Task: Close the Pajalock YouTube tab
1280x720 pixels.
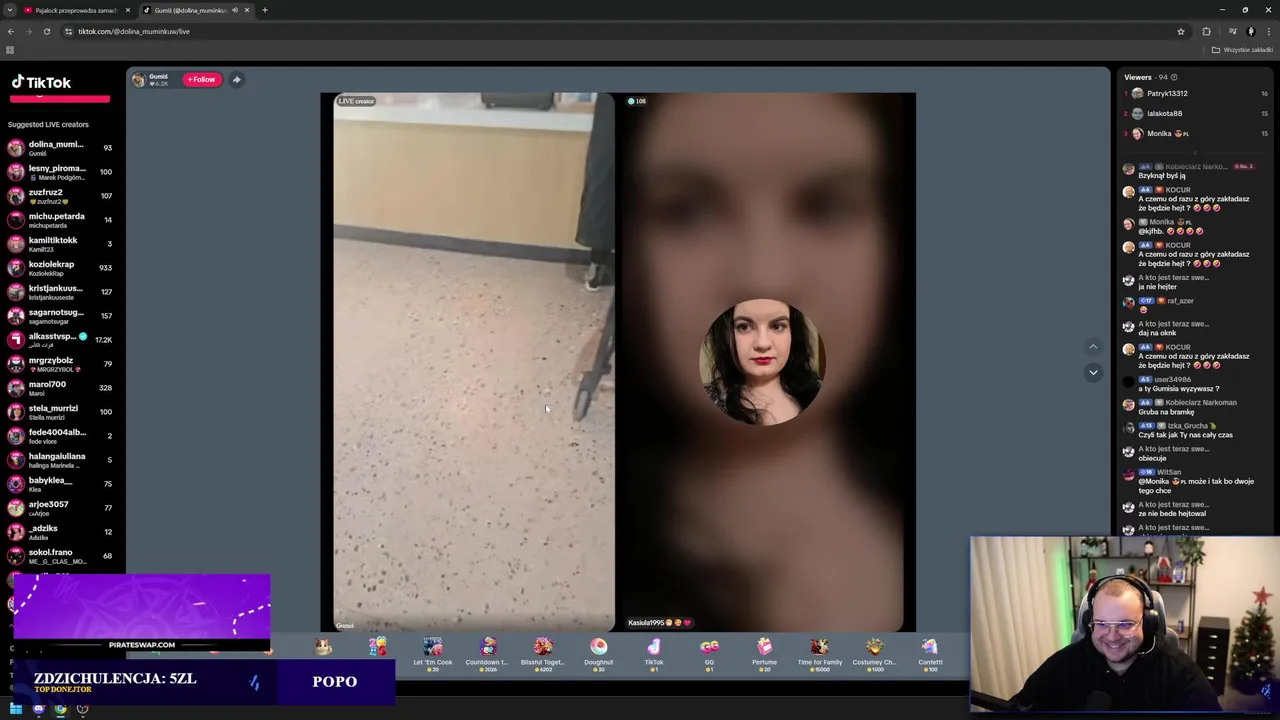Action: click(x=128, y=10)
